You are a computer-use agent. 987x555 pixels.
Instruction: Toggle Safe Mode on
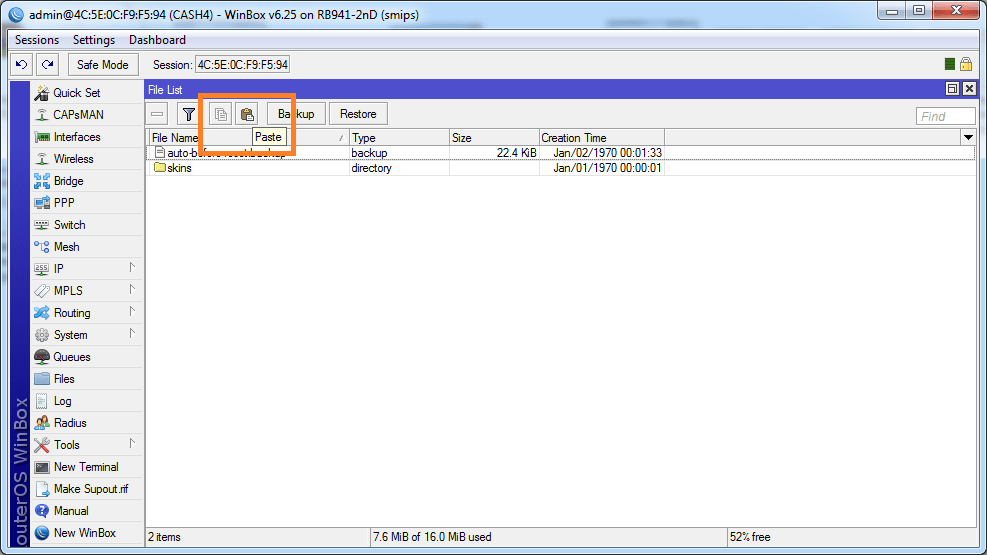pyautogui.click(x=102, y=65)
